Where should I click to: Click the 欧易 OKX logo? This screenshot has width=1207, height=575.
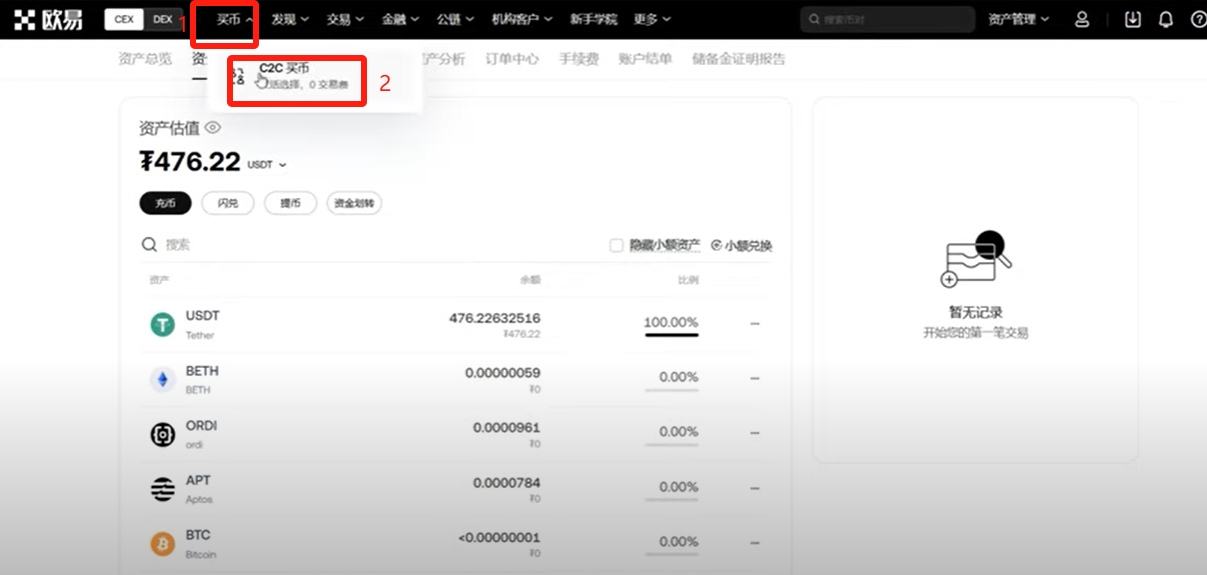tap(49, 19)
